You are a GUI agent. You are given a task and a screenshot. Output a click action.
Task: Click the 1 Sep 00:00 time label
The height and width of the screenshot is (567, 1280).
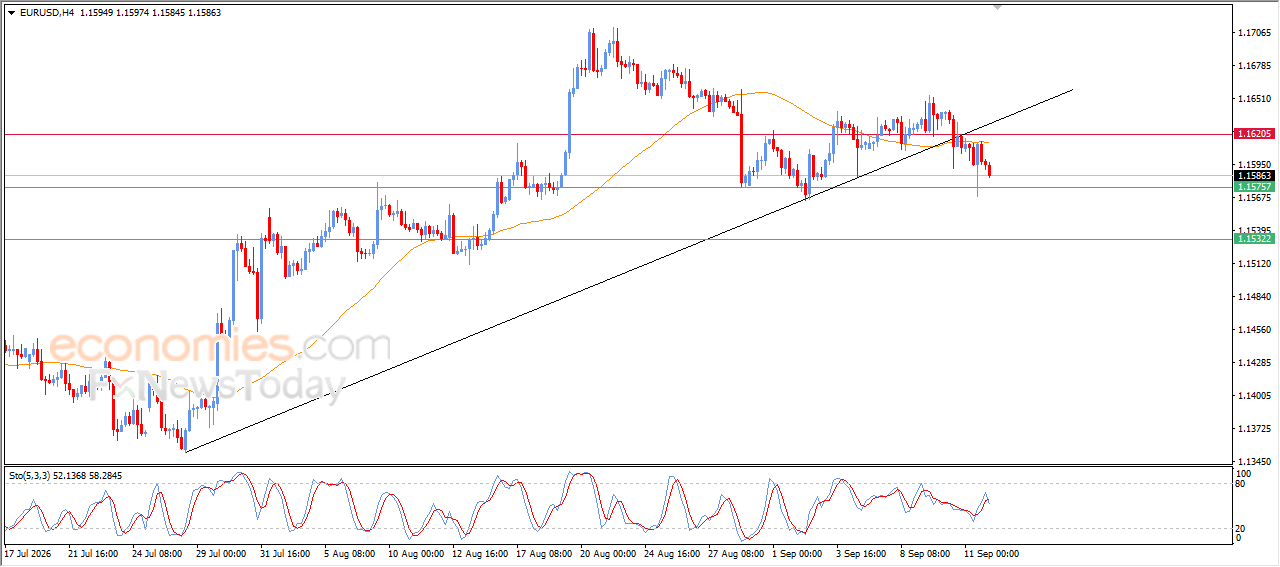[x=798, y=553]
